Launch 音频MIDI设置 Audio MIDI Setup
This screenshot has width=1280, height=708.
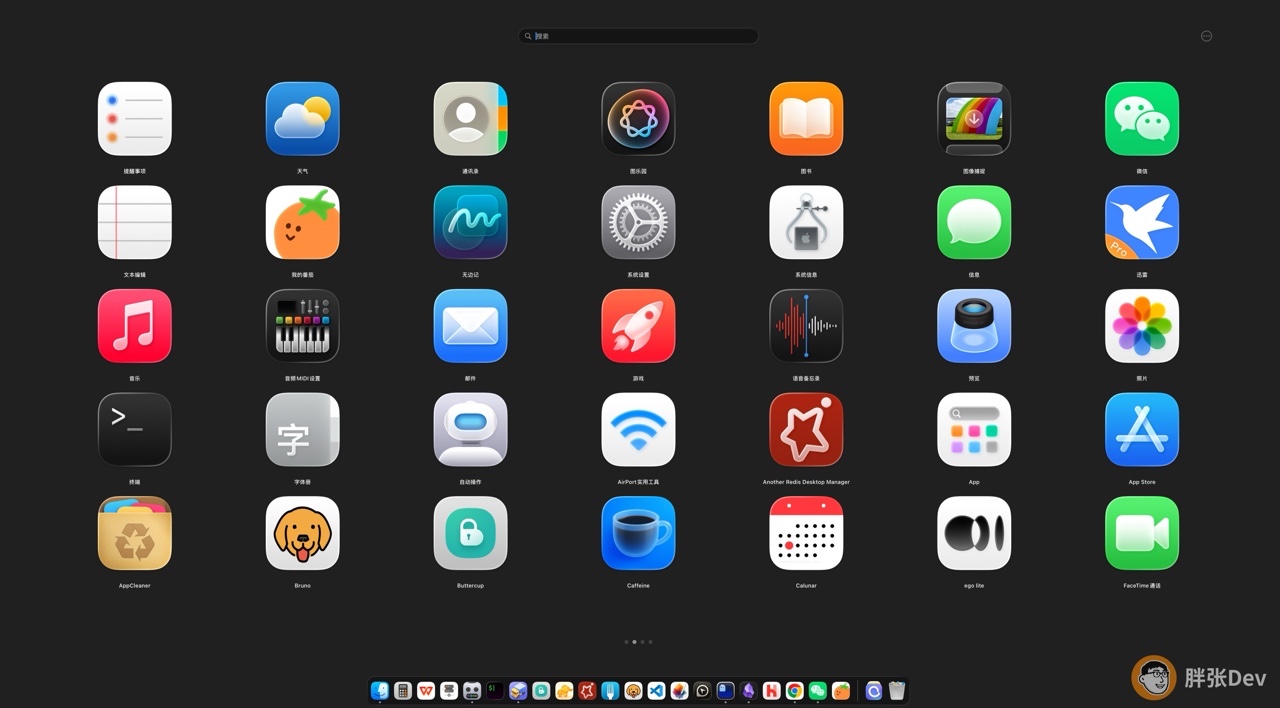303,326
